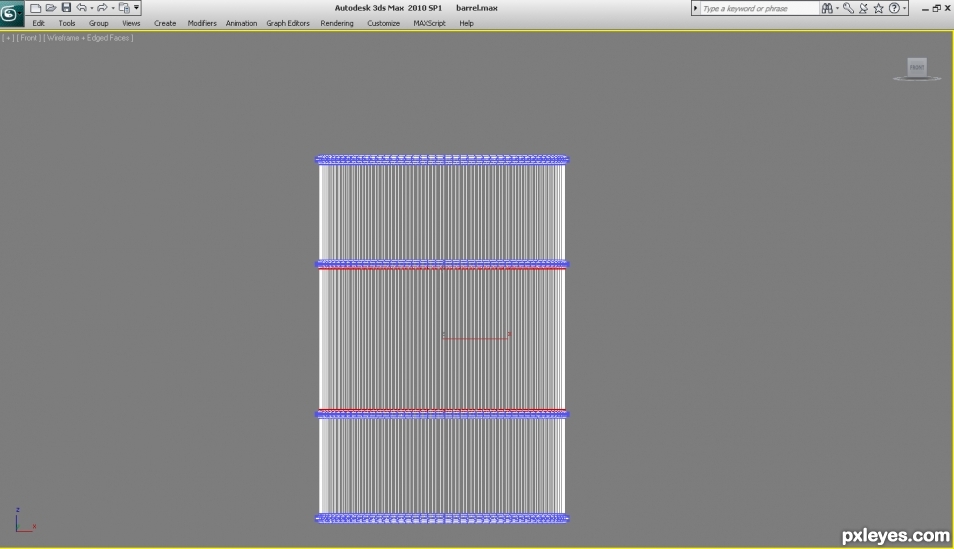Click the [Wireframe + Edged Faces] shading label
This screenshot has height=549, width=954.
click(x=89, y=38)
